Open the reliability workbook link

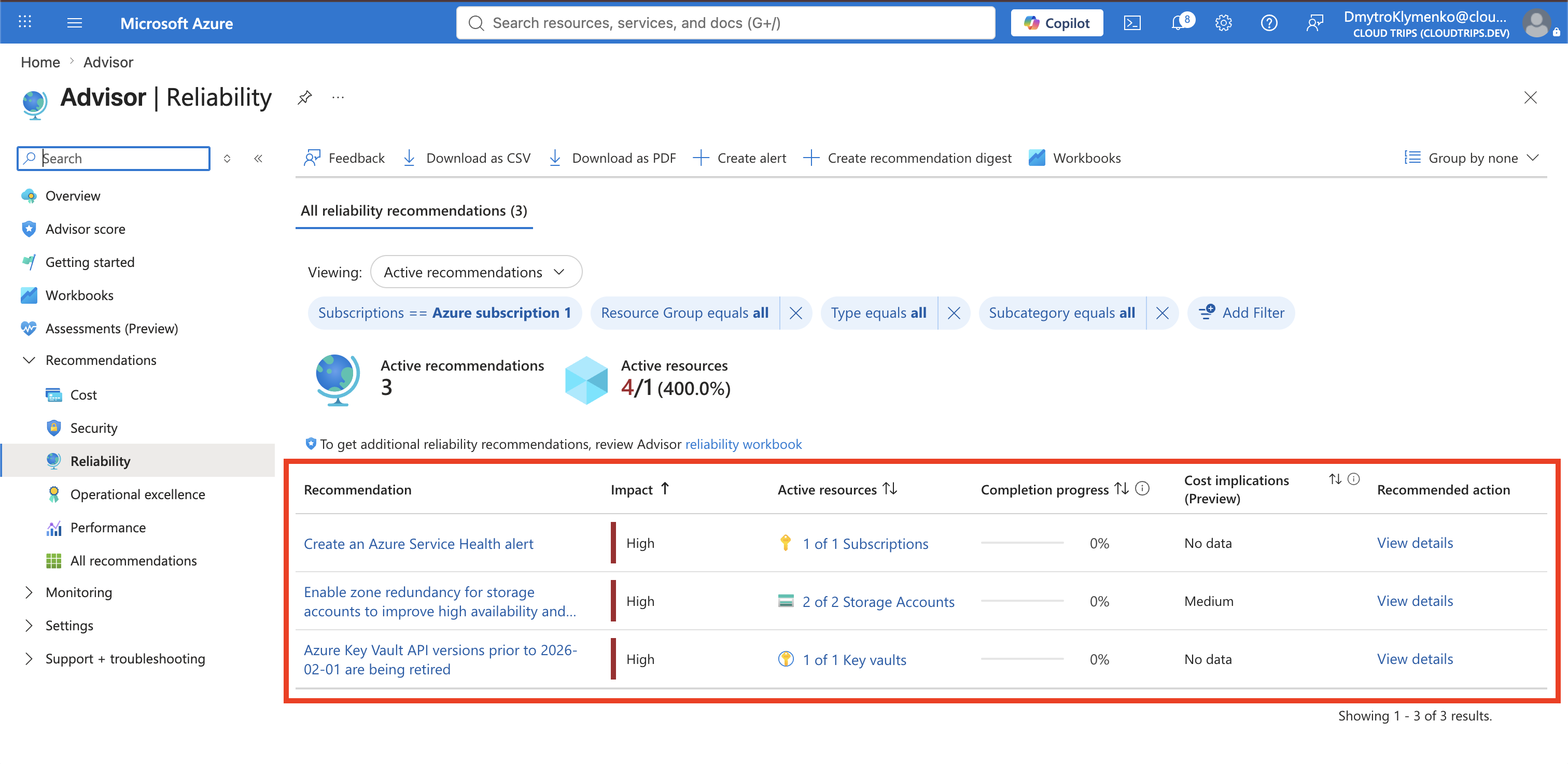point(743,444)
